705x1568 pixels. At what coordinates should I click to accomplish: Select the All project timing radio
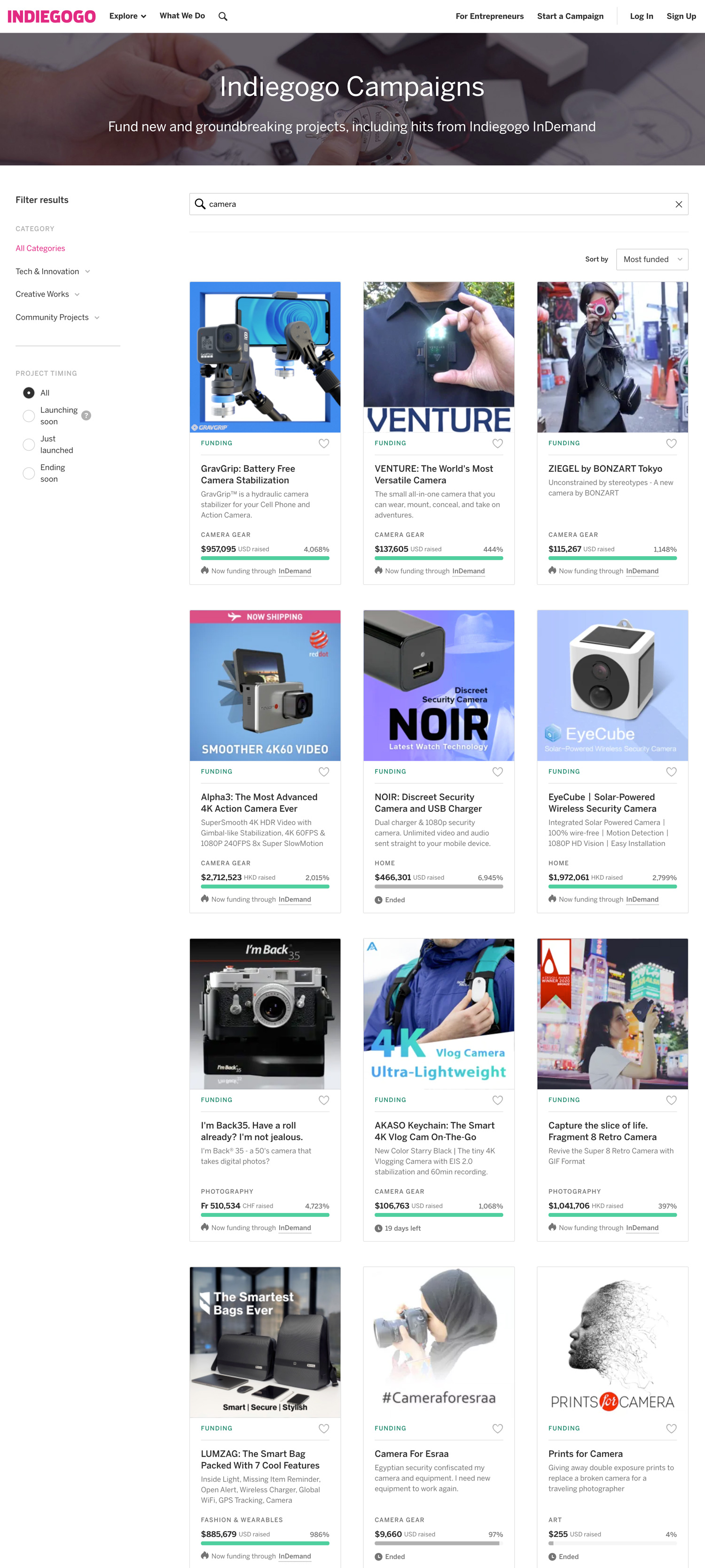pos(29,393)
